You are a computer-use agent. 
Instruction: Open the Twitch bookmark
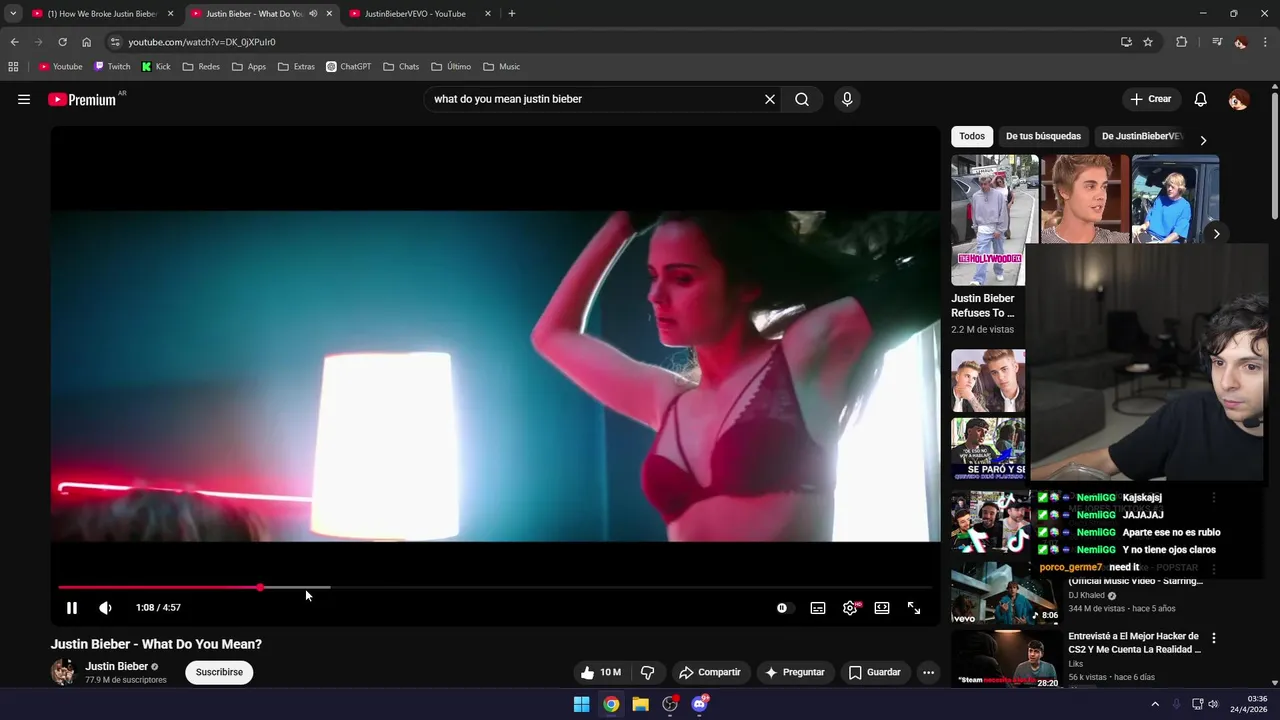click(x=112, y=67)
